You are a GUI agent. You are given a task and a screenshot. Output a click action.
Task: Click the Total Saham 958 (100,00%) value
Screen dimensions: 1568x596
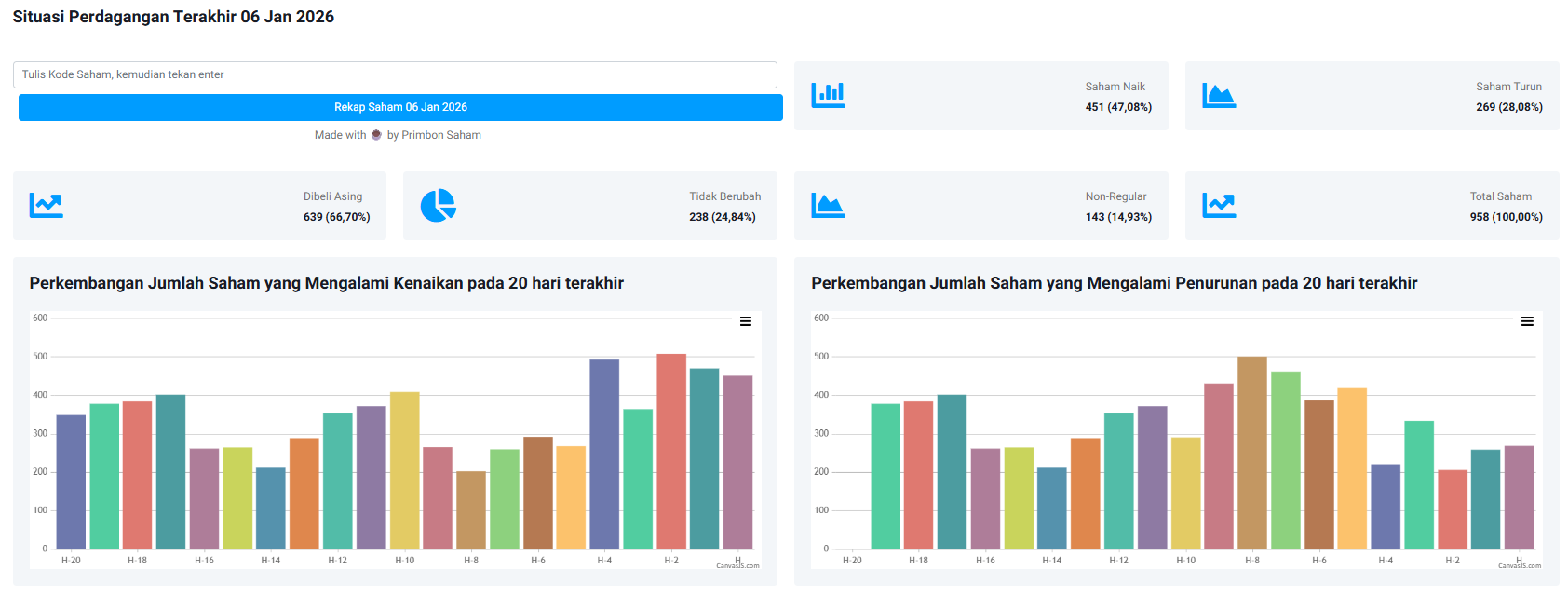click(x=1506, y=217)
